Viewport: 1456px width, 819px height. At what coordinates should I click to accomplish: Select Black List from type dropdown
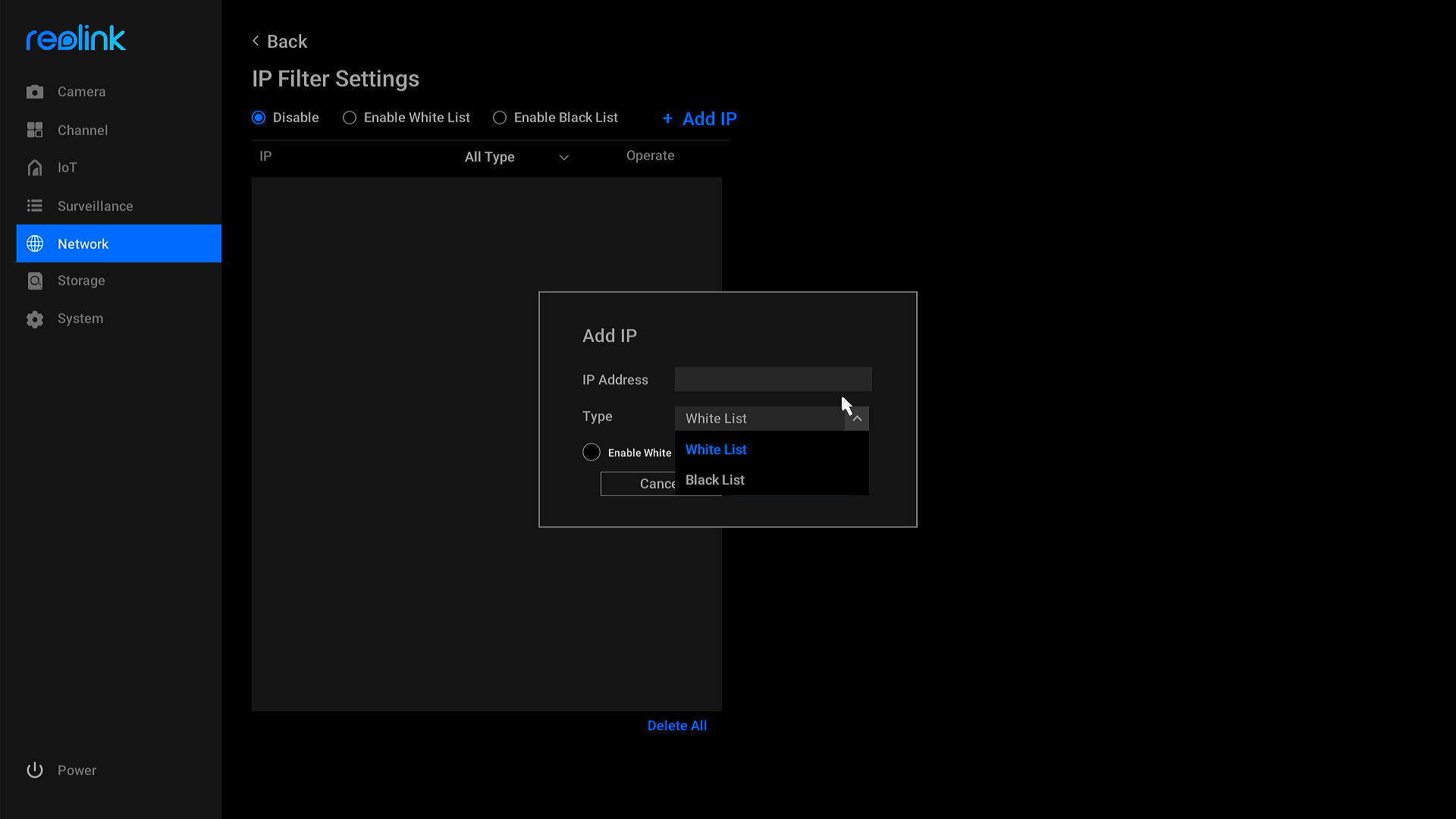(x=715, y=480)
